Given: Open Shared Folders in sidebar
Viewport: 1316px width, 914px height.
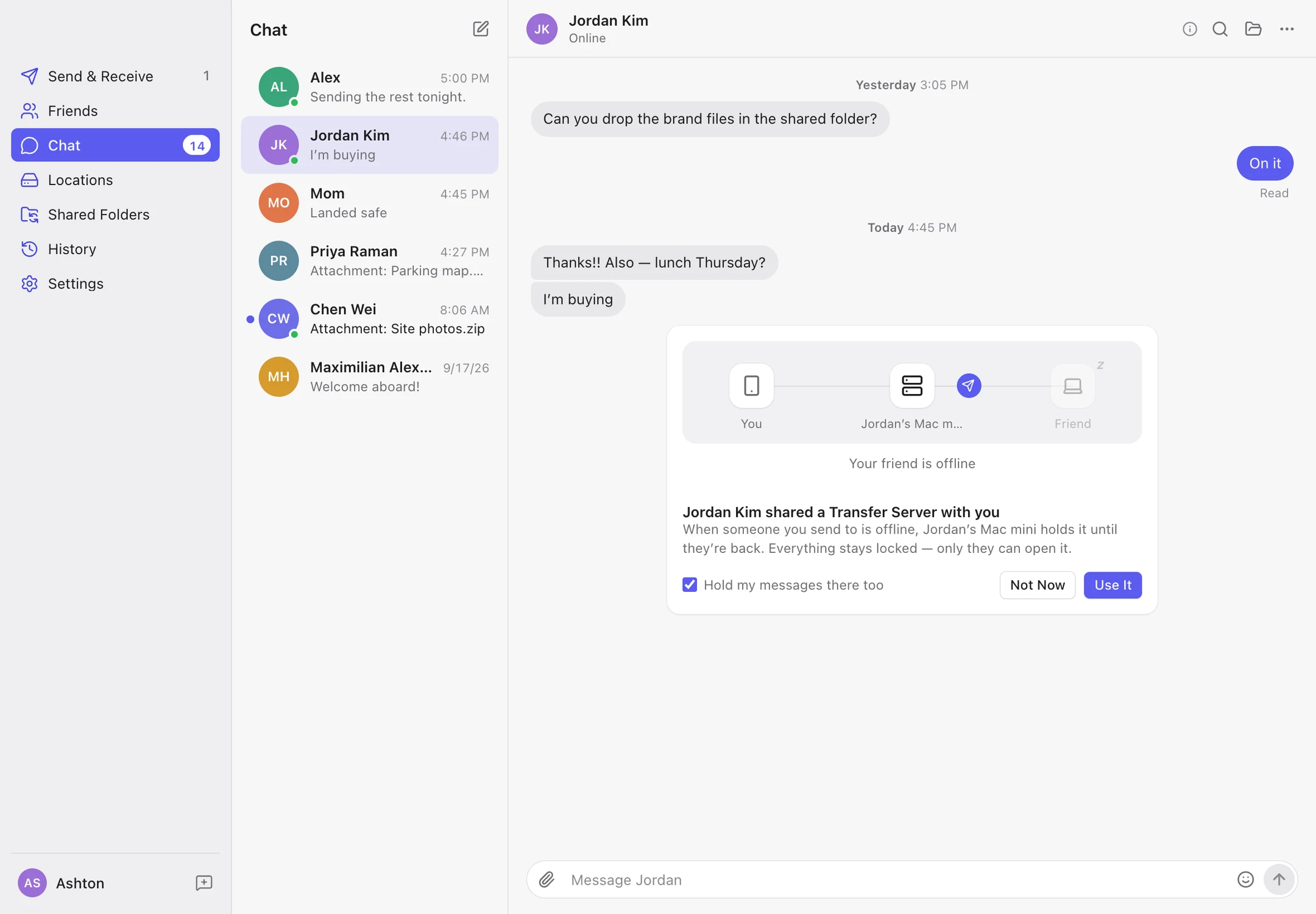Looking at the screenshot, I should click(x=115, y=214).
